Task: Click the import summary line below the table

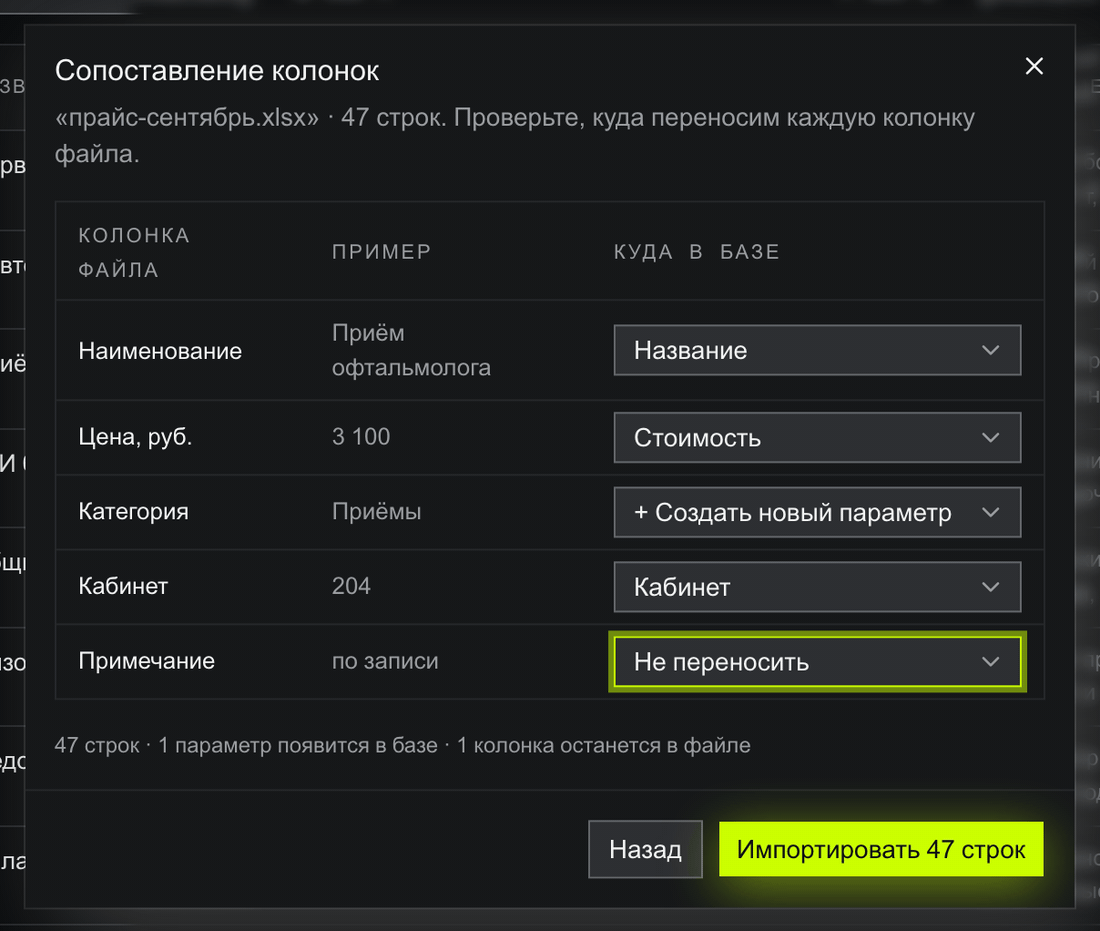Action: [x=403, y=745]
